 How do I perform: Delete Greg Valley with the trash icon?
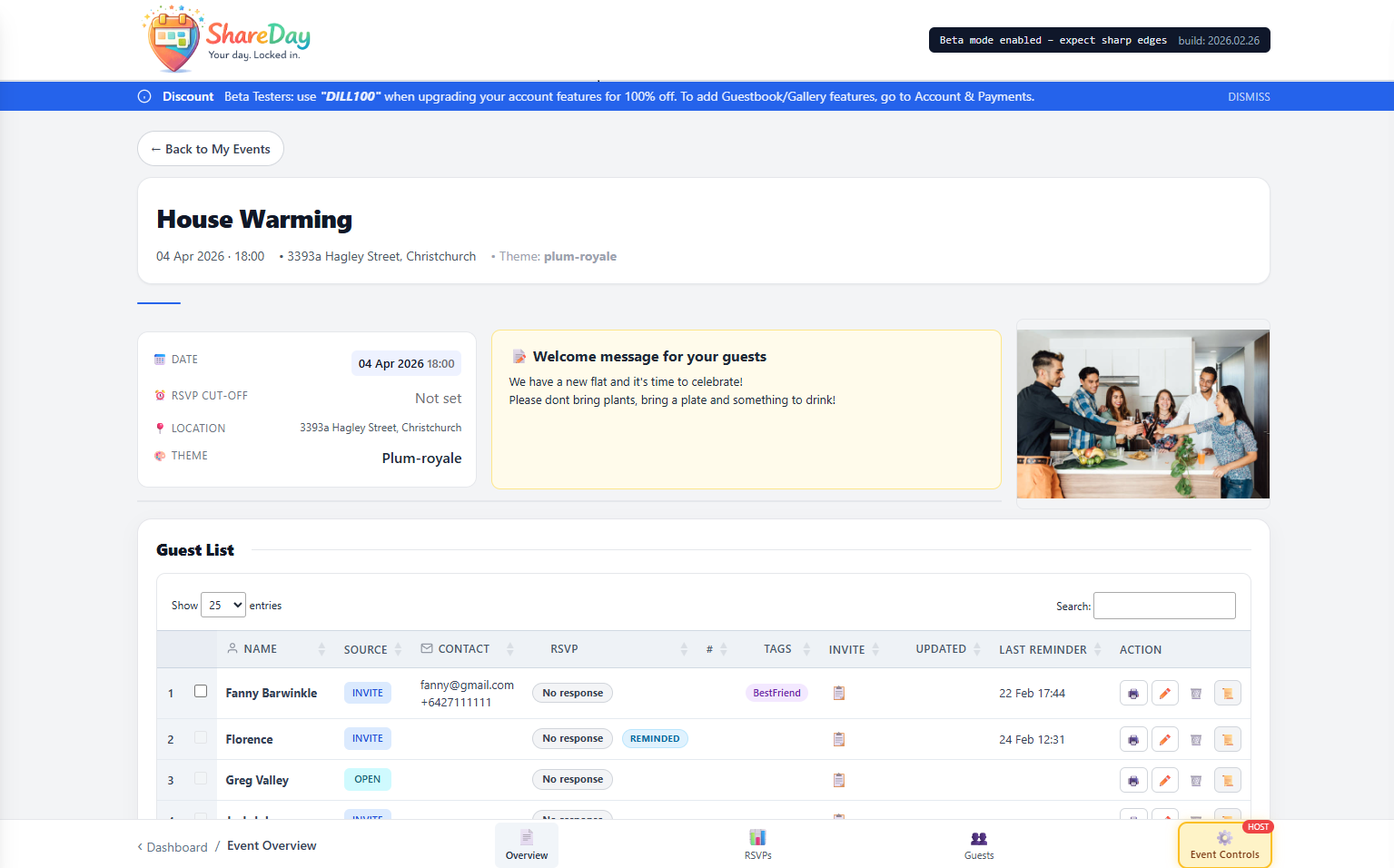click(1196, 781)
